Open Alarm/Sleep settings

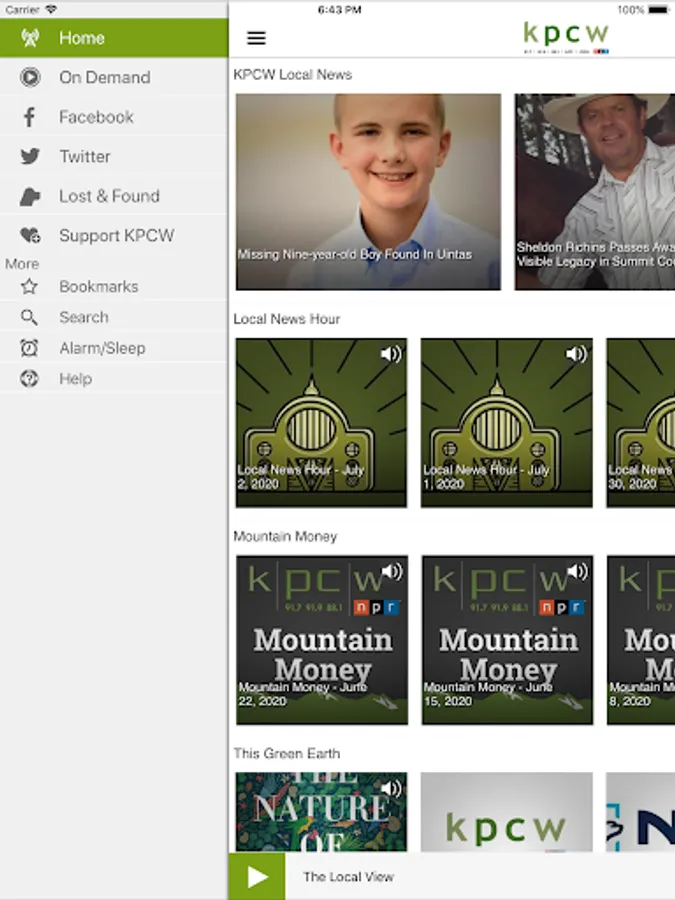click(114, 348)
